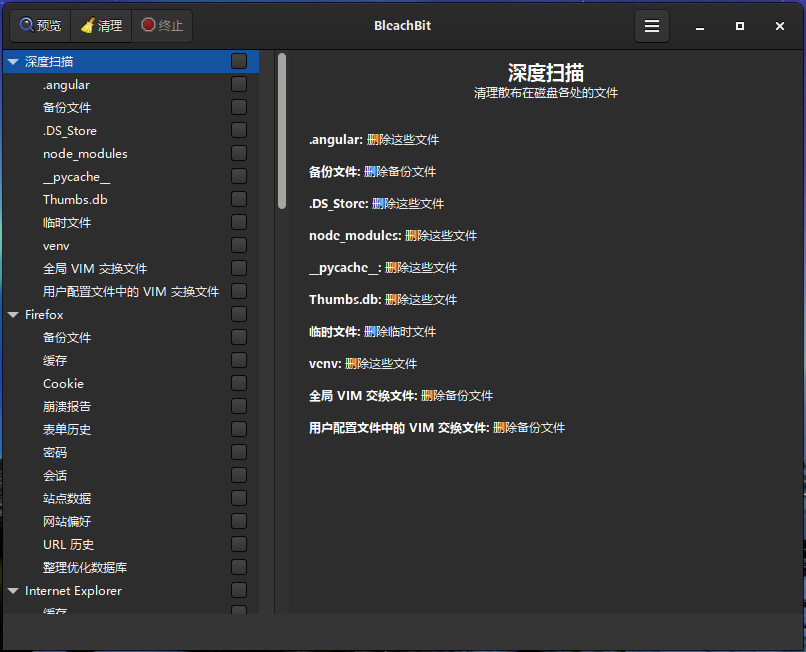The image size is (806, 652).
Task: Collapse the Internet Explorer tree group
Action: click(13, 591)
